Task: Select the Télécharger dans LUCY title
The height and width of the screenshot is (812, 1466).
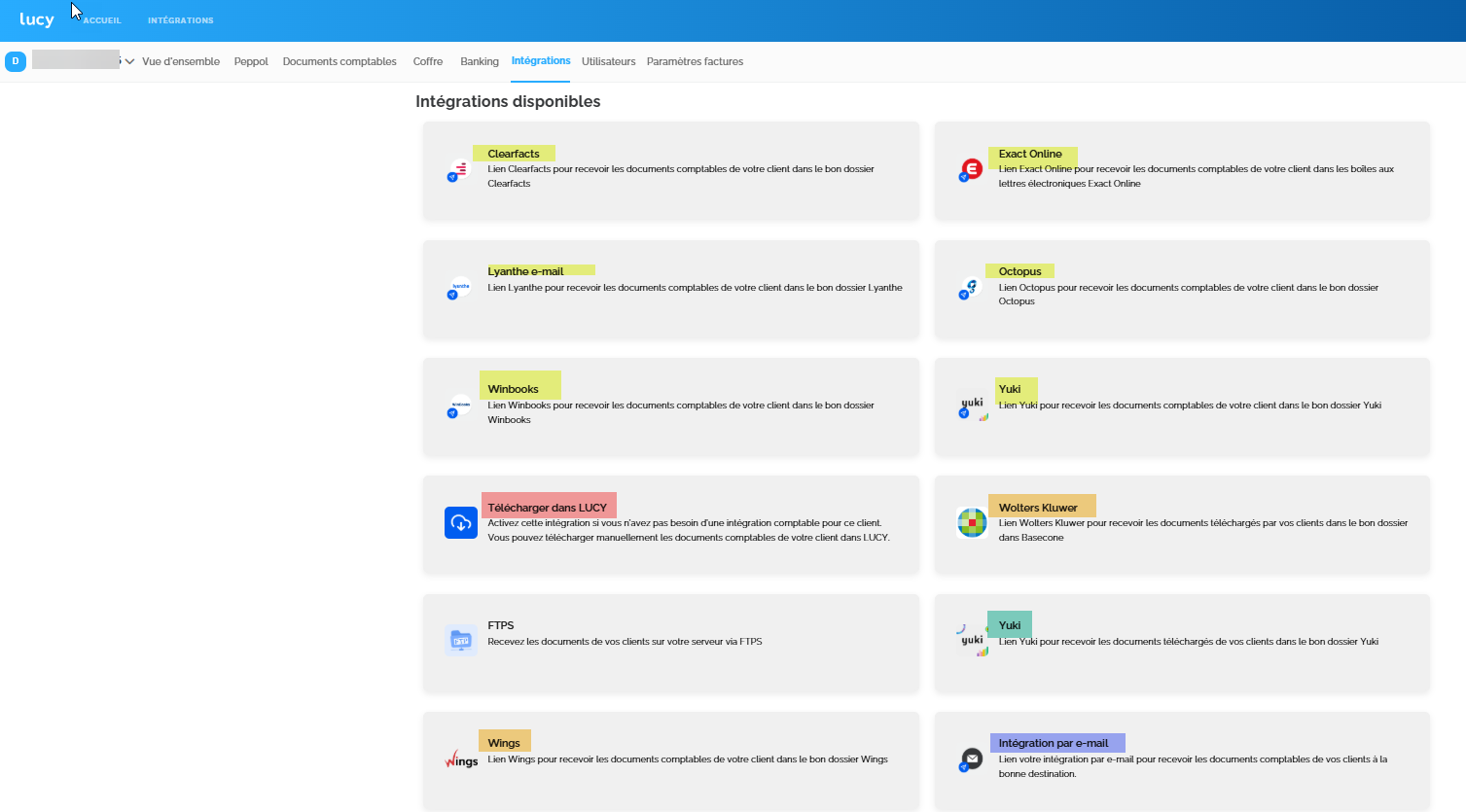Action: pos(548,508)
